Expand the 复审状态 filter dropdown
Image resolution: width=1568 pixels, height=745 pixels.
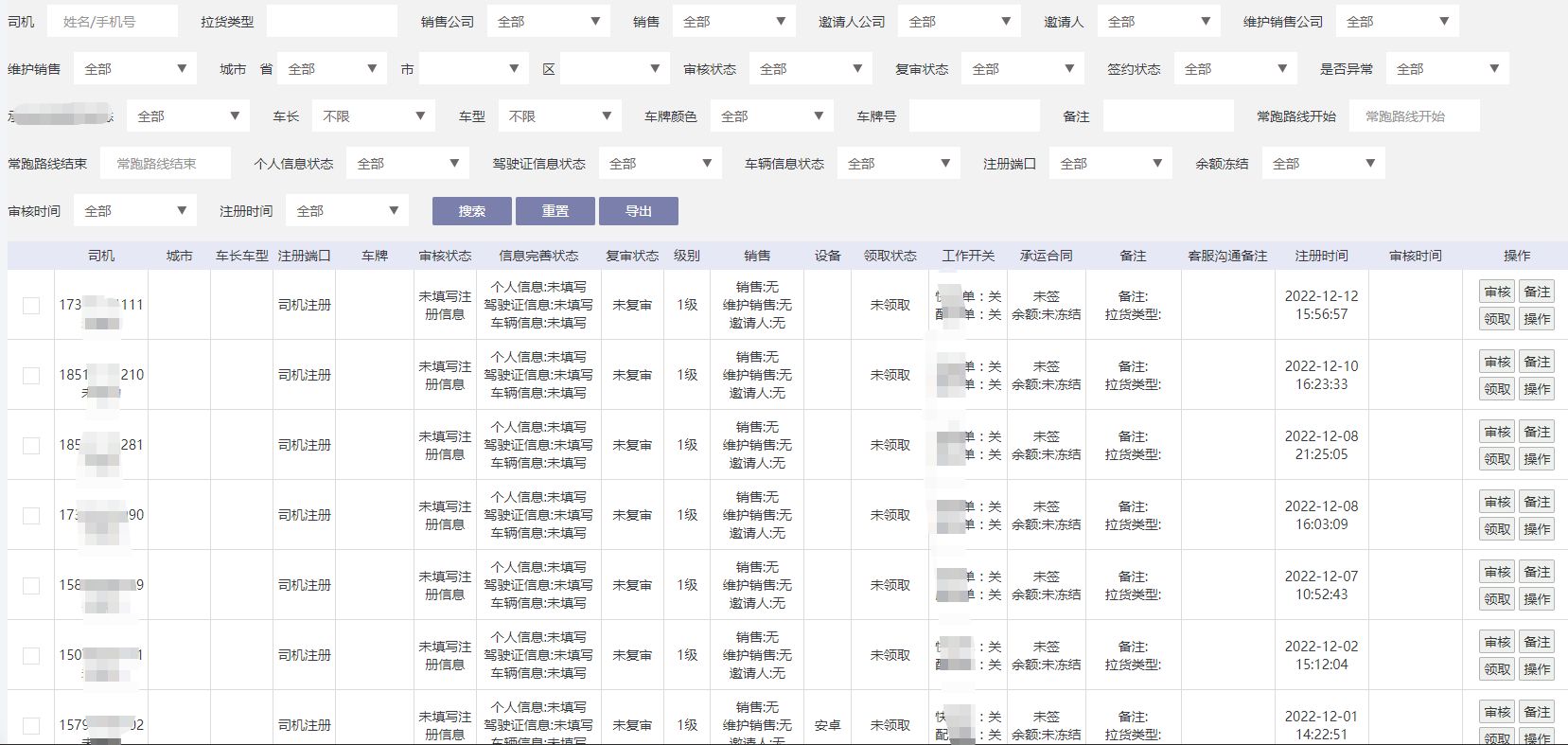coord(1023,68)
